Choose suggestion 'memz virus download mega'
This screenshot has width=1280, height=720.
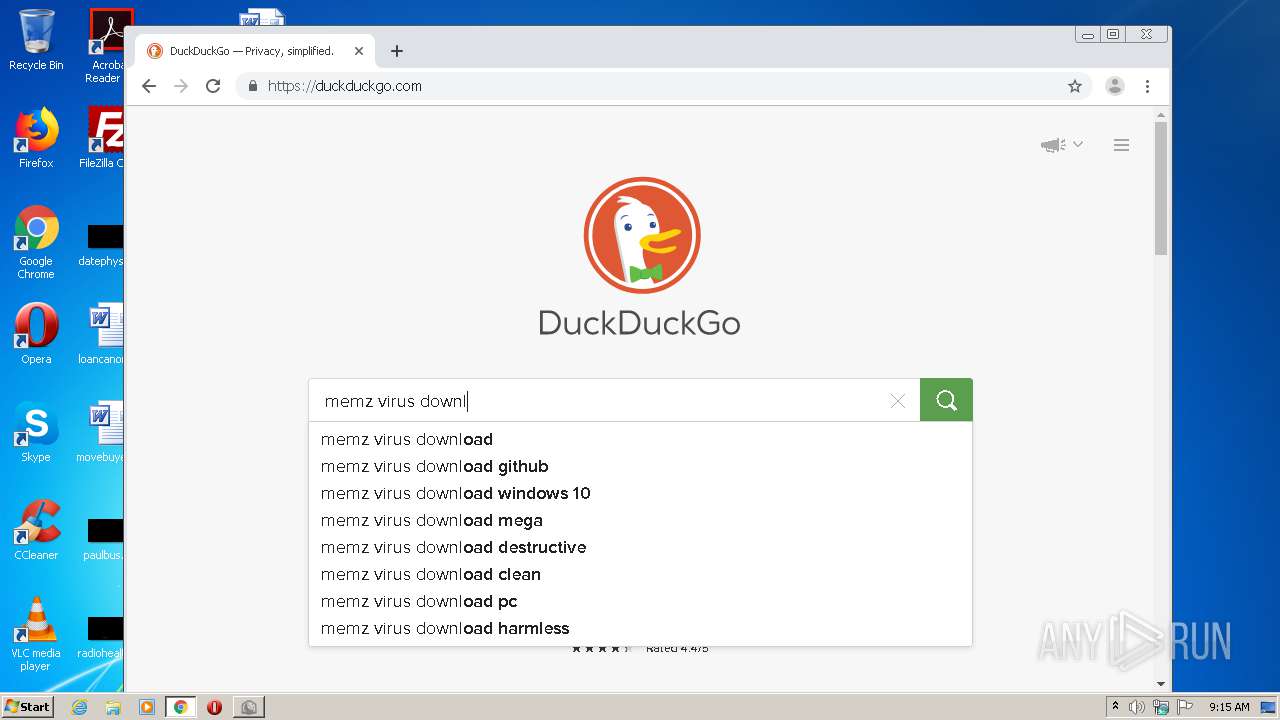click(x=640, y=520)
